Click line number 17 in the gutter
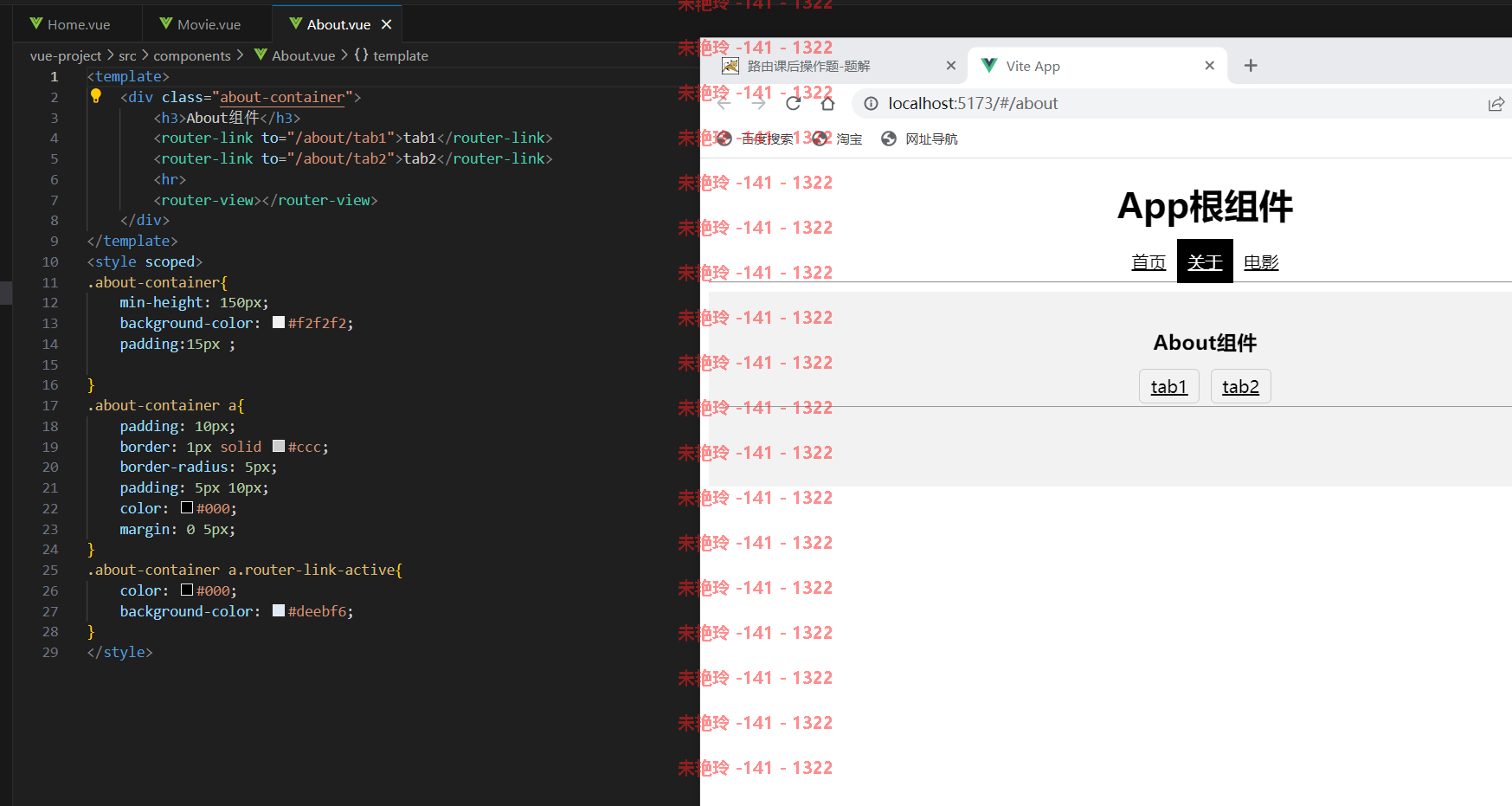 click(50, 405)
